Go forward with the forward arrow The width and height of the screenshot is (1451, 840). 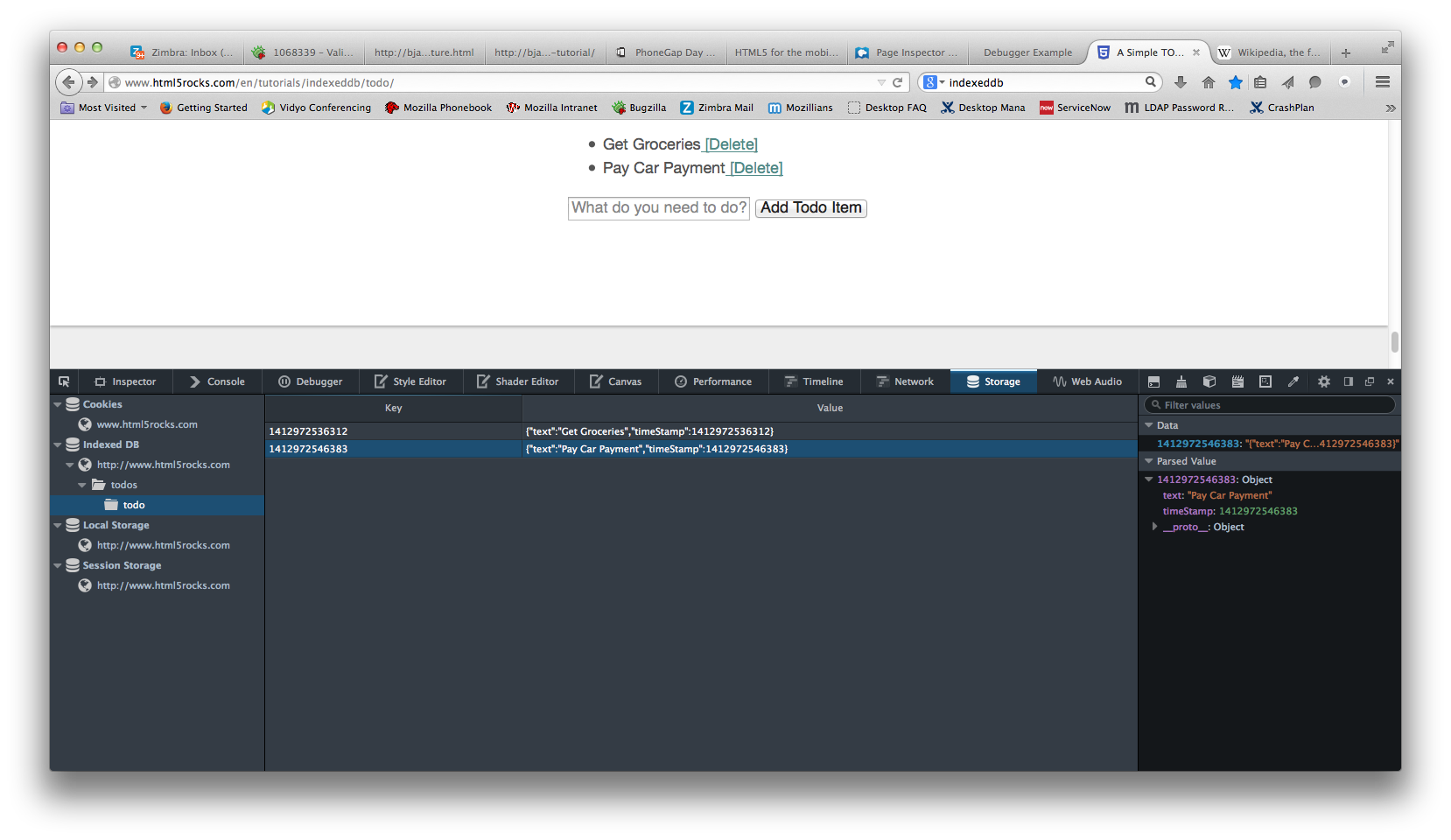[92, 82]
